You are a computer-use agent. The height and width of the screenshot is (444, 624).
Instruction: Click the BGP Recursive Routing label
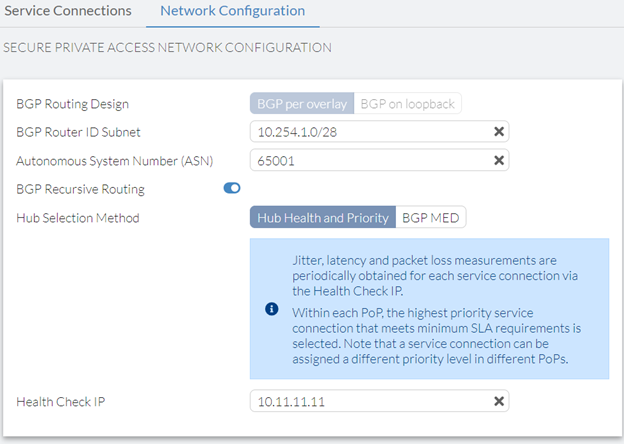pos(80,188)
